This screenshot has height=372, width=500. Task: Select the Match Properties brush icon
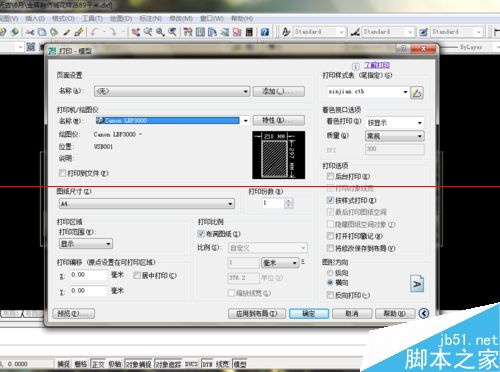[x=79, y=32]
